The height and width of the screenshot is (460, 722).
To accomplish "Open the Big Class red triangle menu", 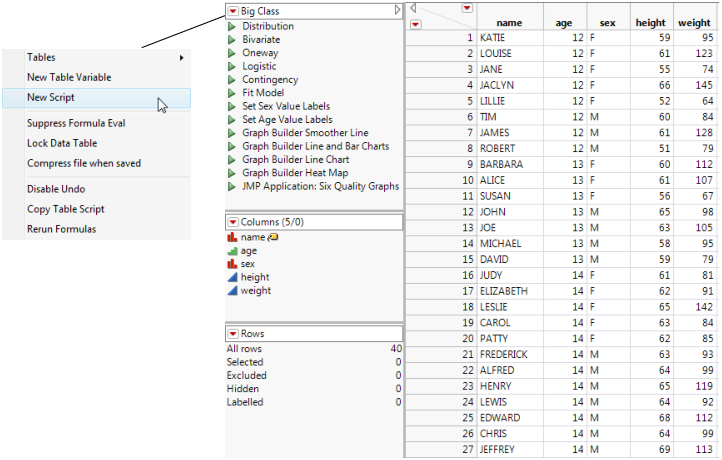I will point(232,10).
